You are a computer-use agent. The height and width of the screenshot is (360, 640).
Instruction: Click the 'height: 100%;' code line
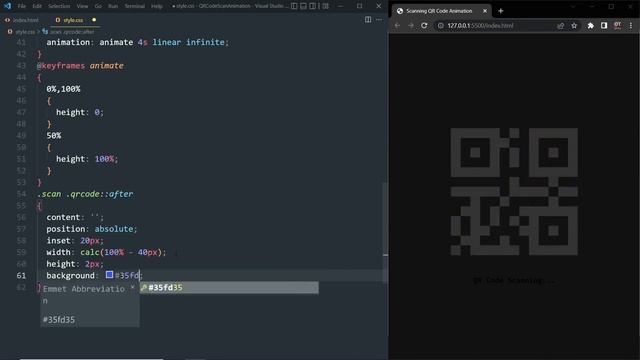point(87,159)
